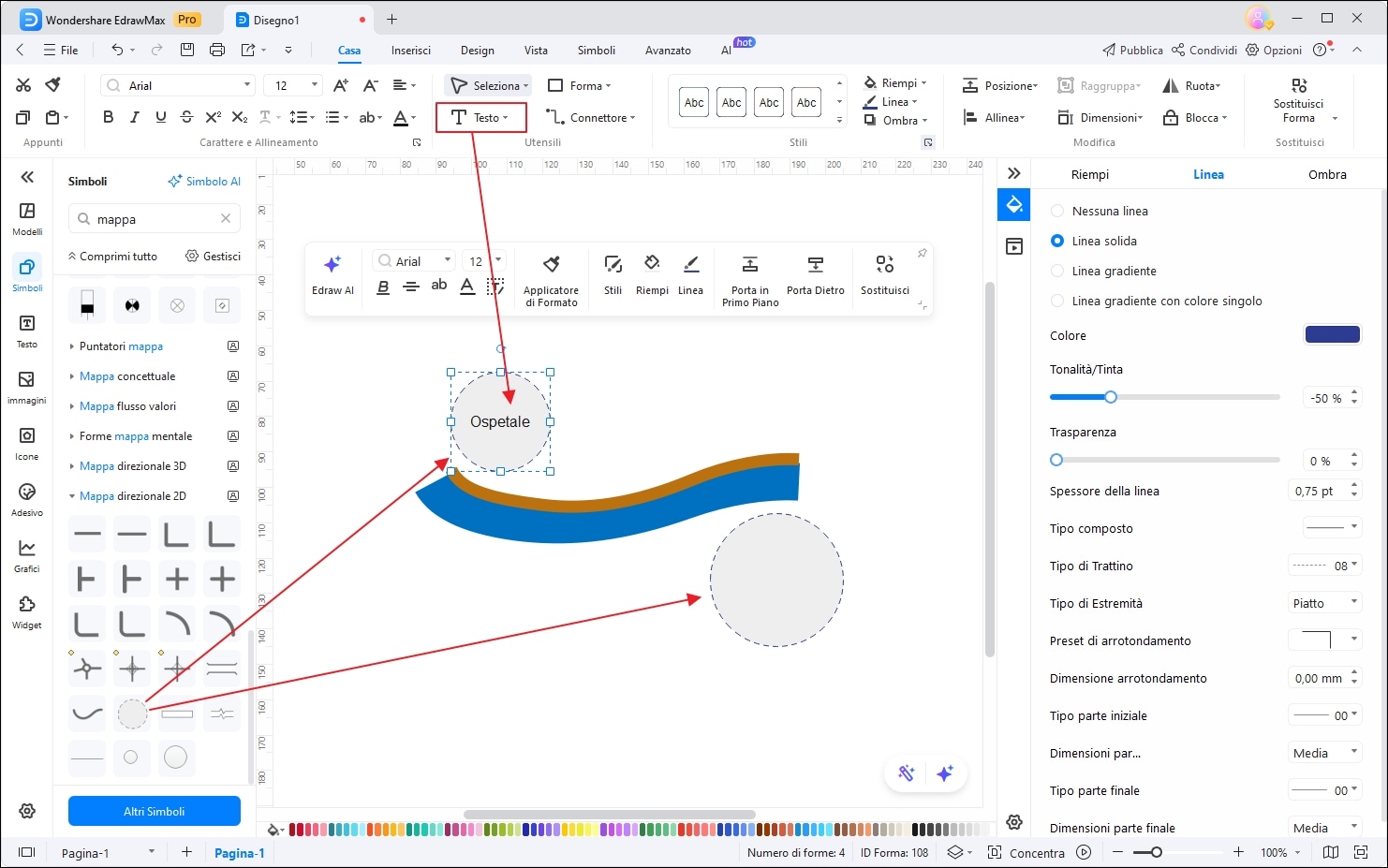The width and height of the screenshot is (1388, 868).
Task: Click Edraw AI in floating toolbar
Action: [332, 274]
